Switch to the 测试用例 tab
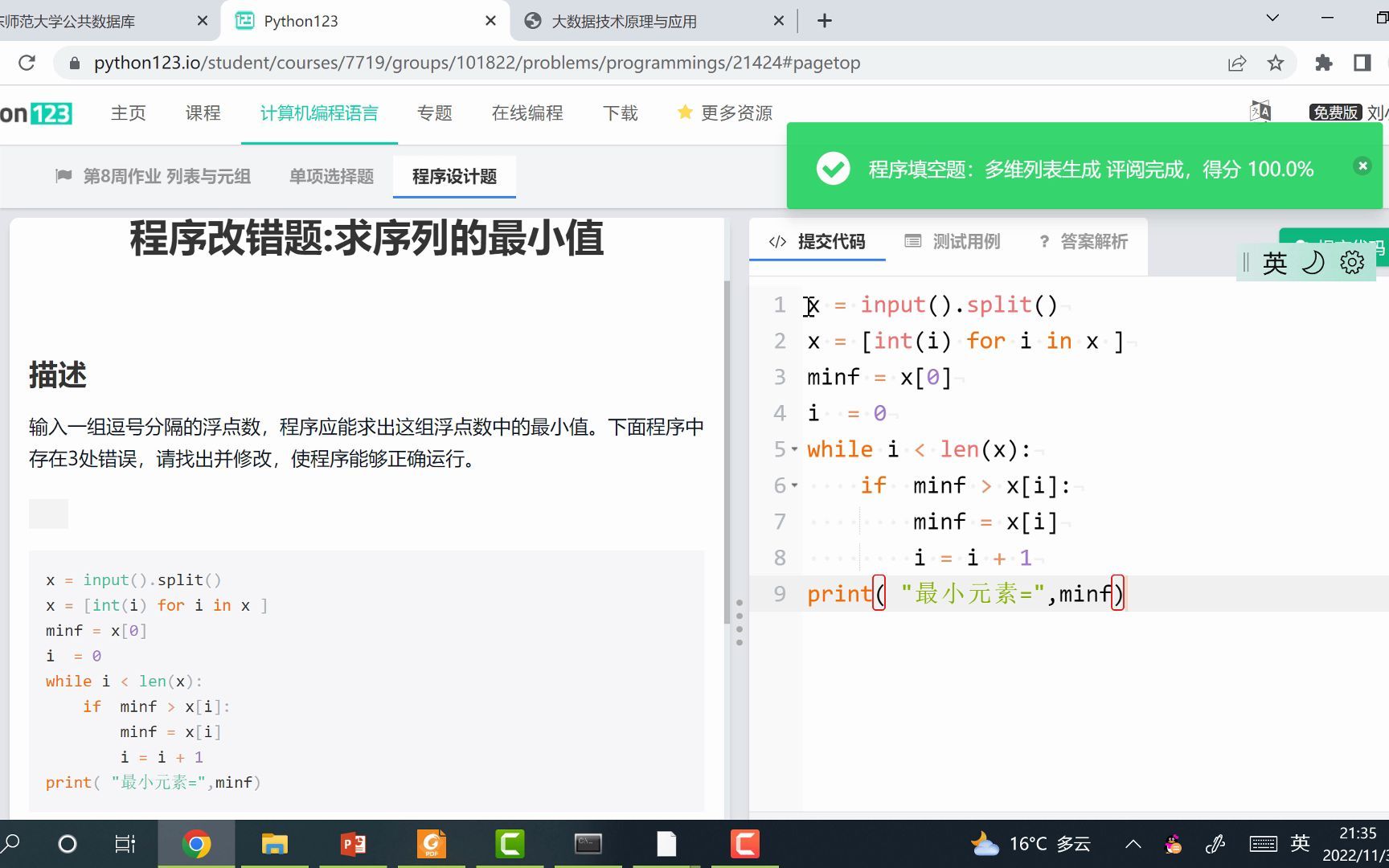This screenshot has width=1389, height=868. point(965,241)
